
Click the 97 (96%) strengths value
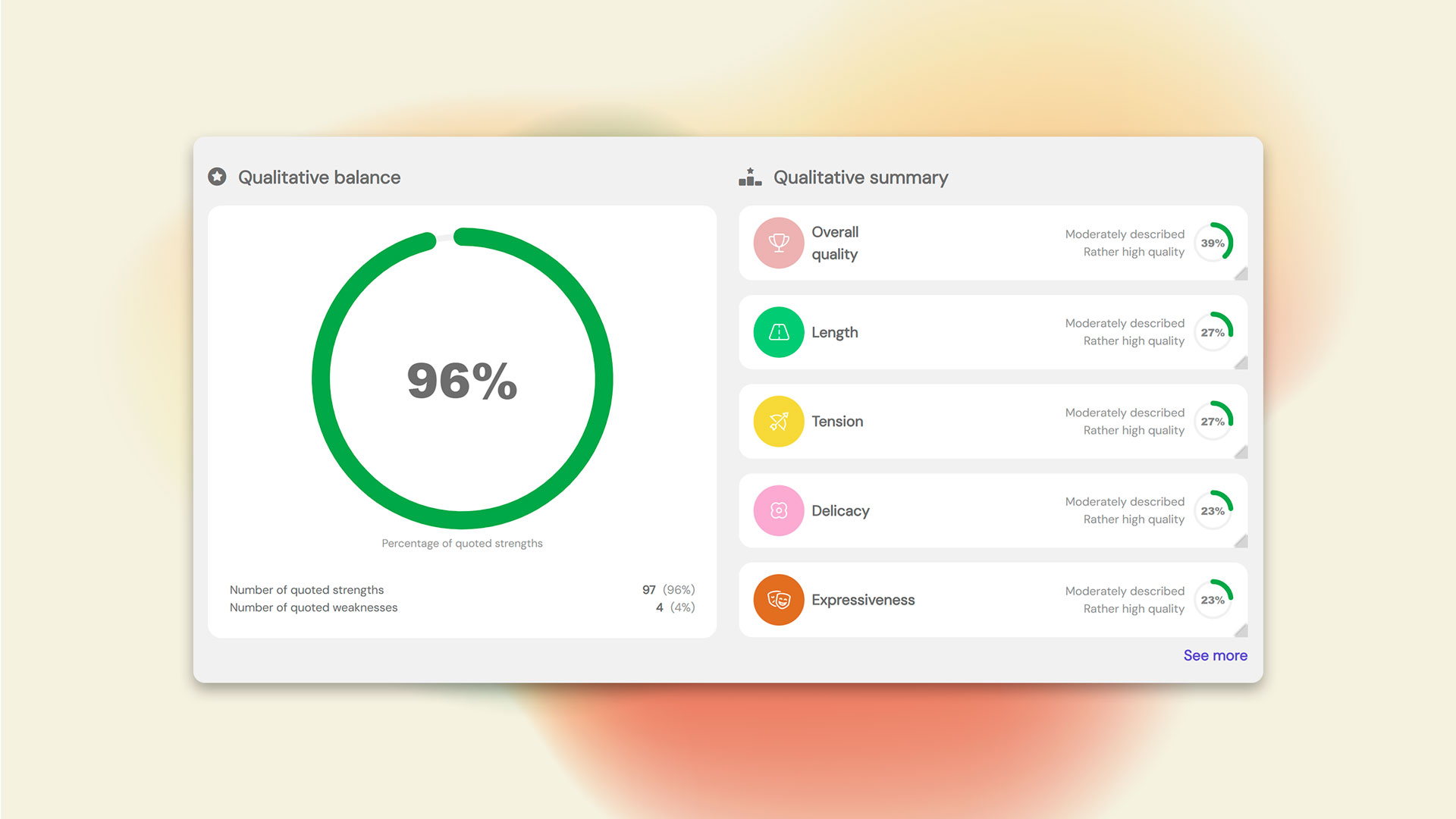click(668, 589)
